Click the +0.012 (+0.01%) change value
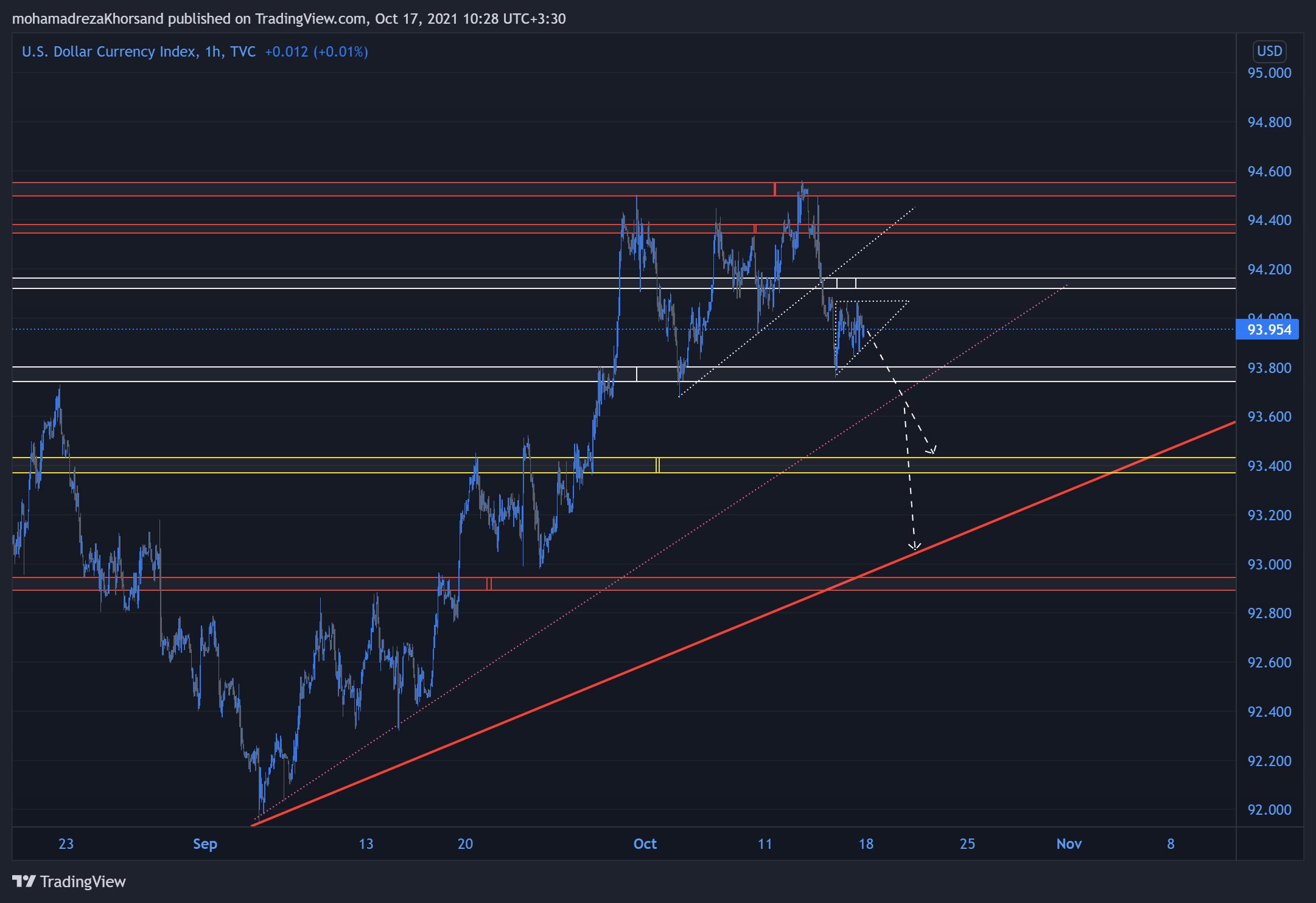 coord(317,52)
